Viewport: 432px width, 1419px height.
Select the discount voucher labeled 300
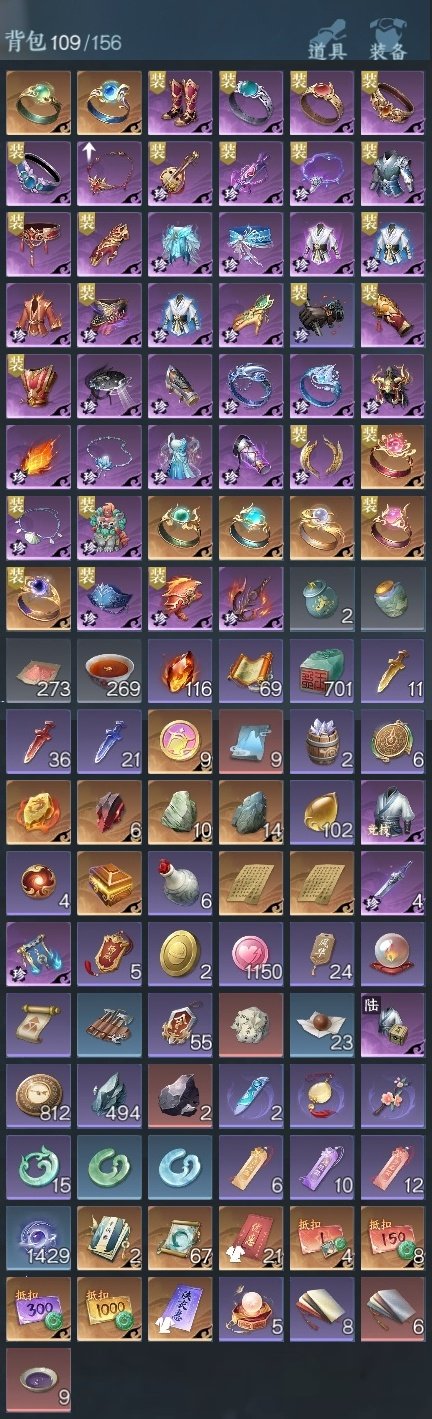pyautogui.click(x=39, y=1308)
